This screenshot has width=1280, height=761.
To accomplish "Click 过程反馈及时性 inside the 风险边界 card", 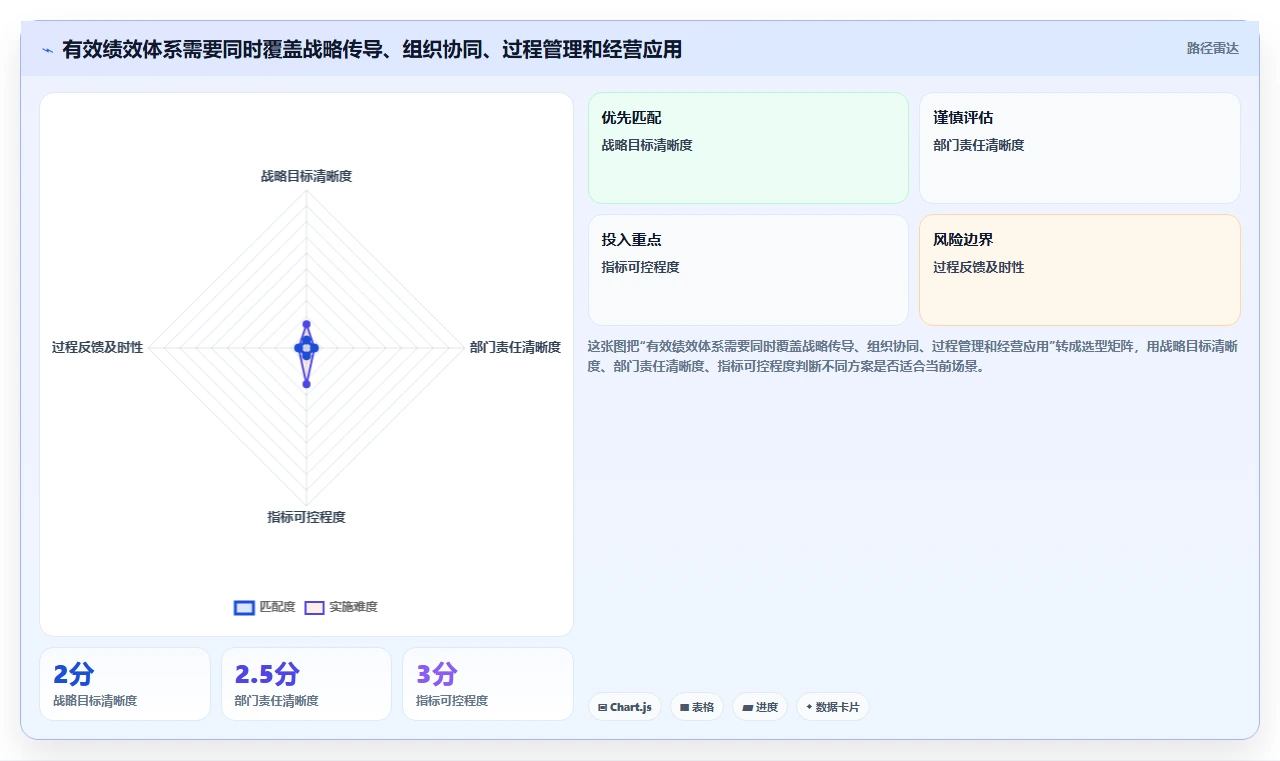I will pyautogui.click(x=979, y=267).
